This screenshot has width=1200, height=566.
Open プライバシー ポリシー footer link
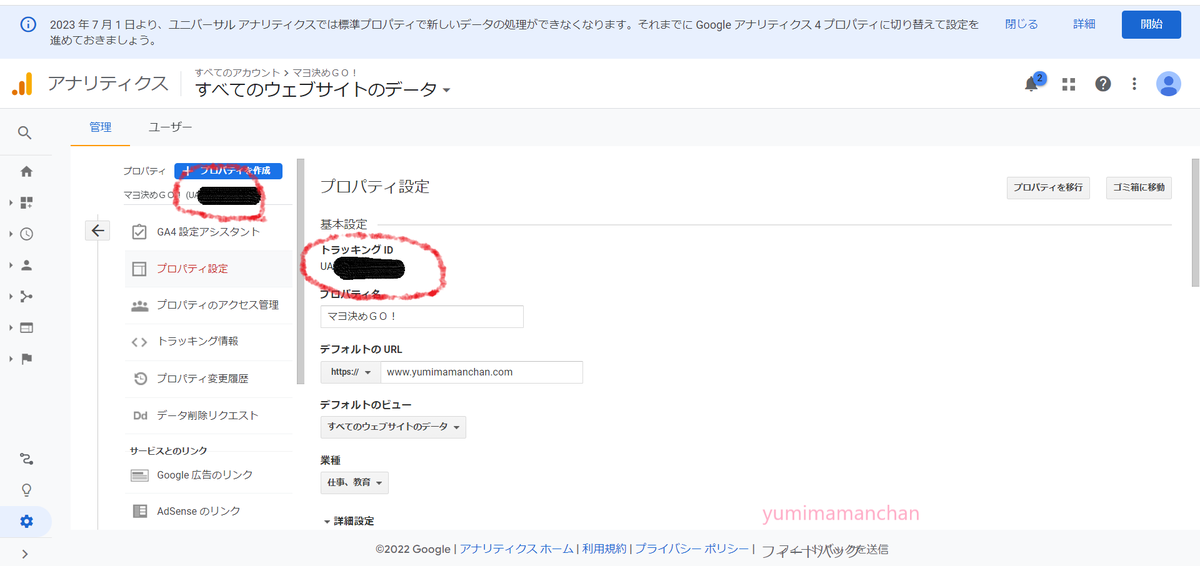(x=691, y=549)
